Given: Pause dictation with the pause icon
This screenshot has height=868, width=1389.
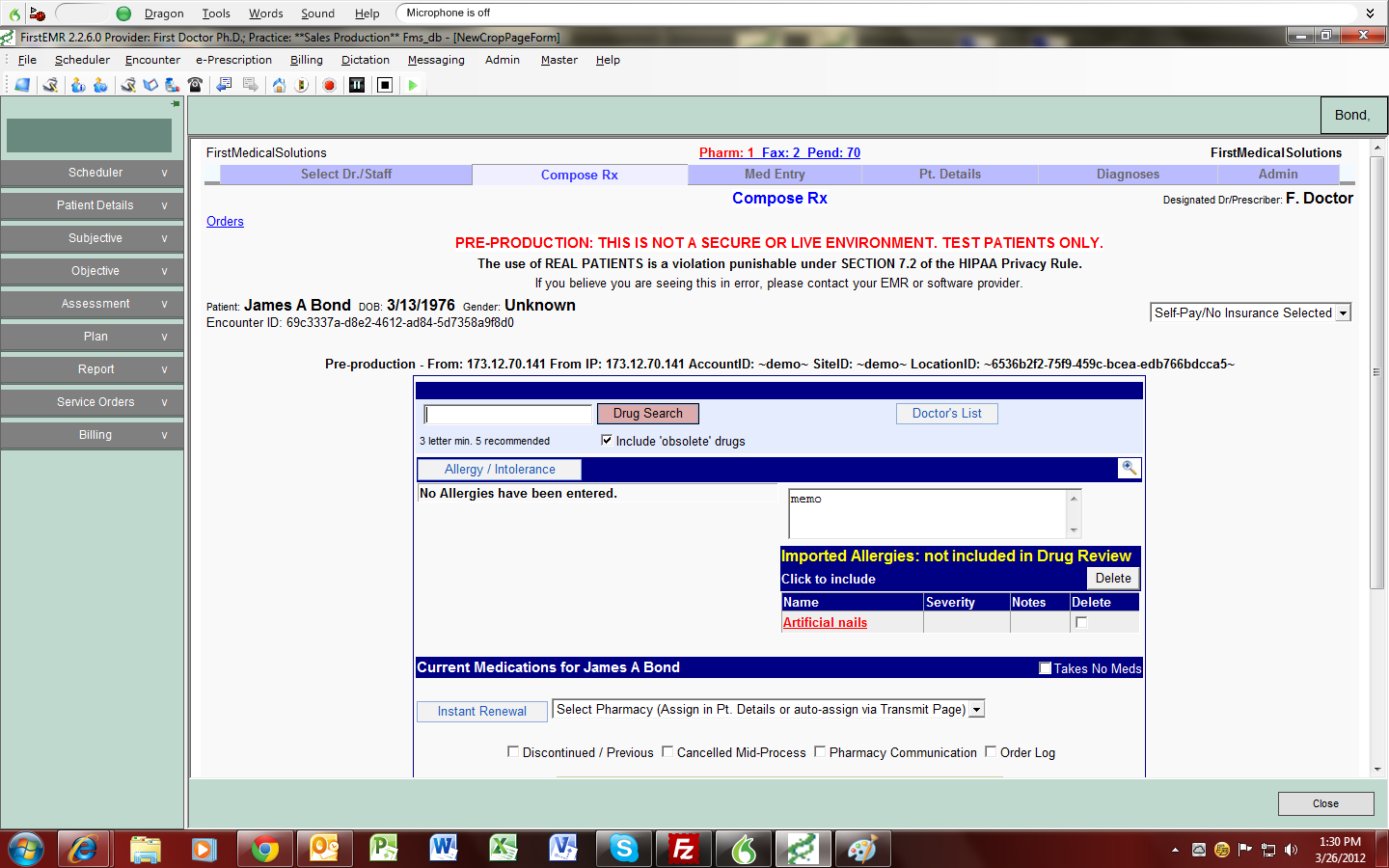Looking at the screenshot, I should 357,85.
